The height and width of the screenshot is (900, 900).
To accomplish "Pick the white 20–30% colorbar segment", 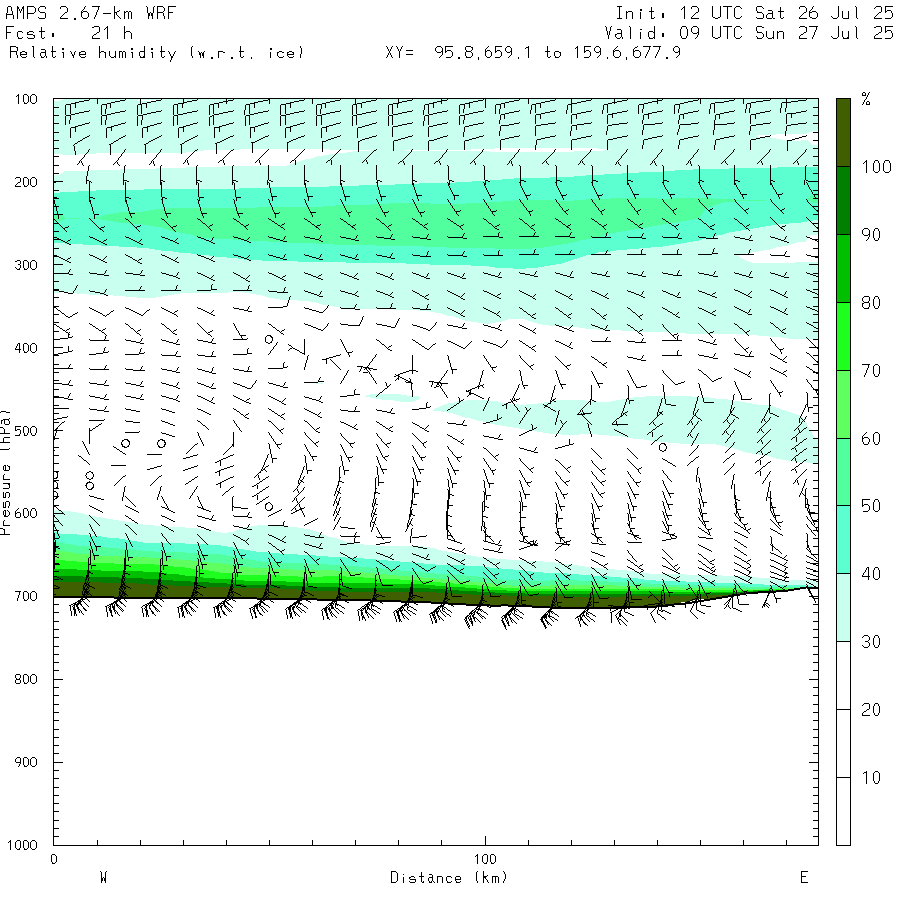I will (x=843, y=676).
